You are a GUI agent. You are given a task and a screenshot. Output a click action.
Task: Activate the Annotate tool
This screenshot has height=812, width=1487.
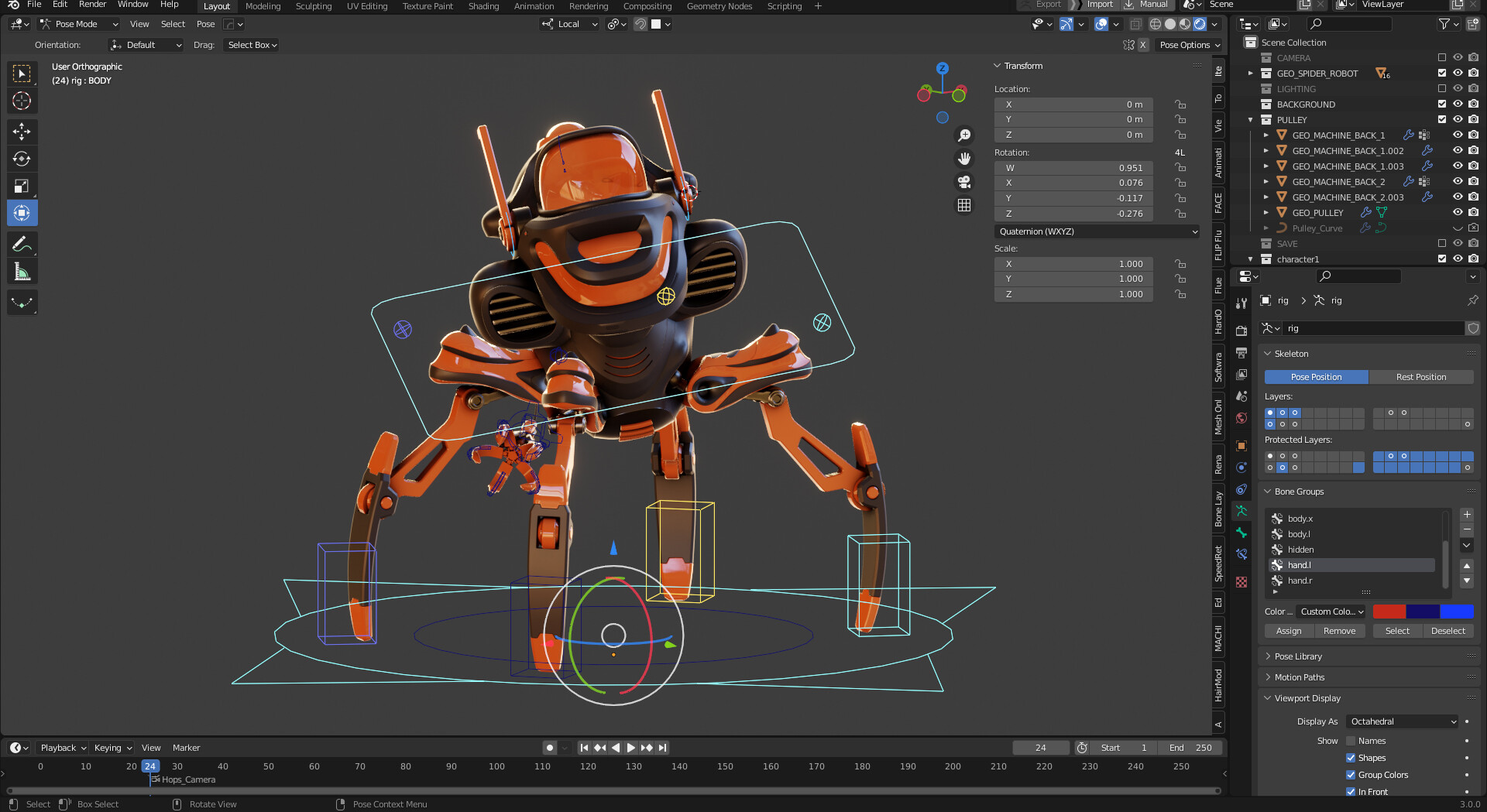[x=22, y=244]
